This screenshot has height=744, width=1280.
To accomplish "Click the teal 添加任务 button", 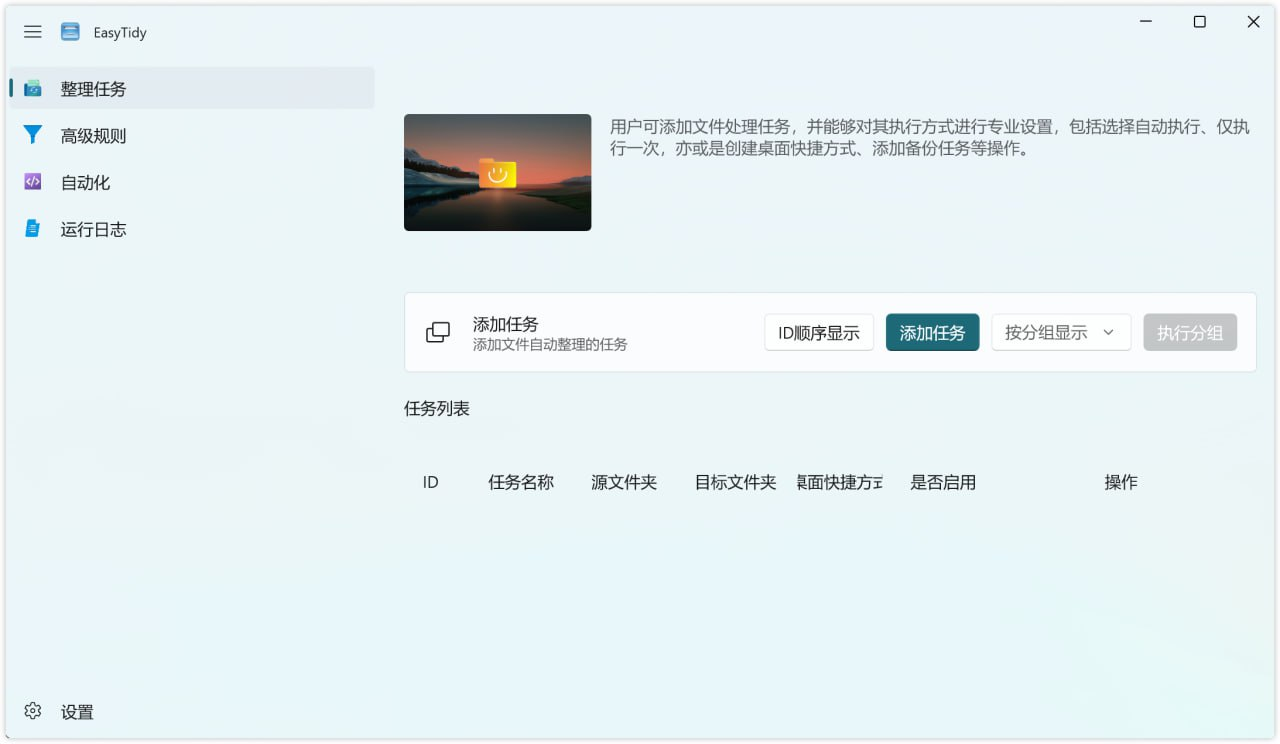I will pos(932,333).
